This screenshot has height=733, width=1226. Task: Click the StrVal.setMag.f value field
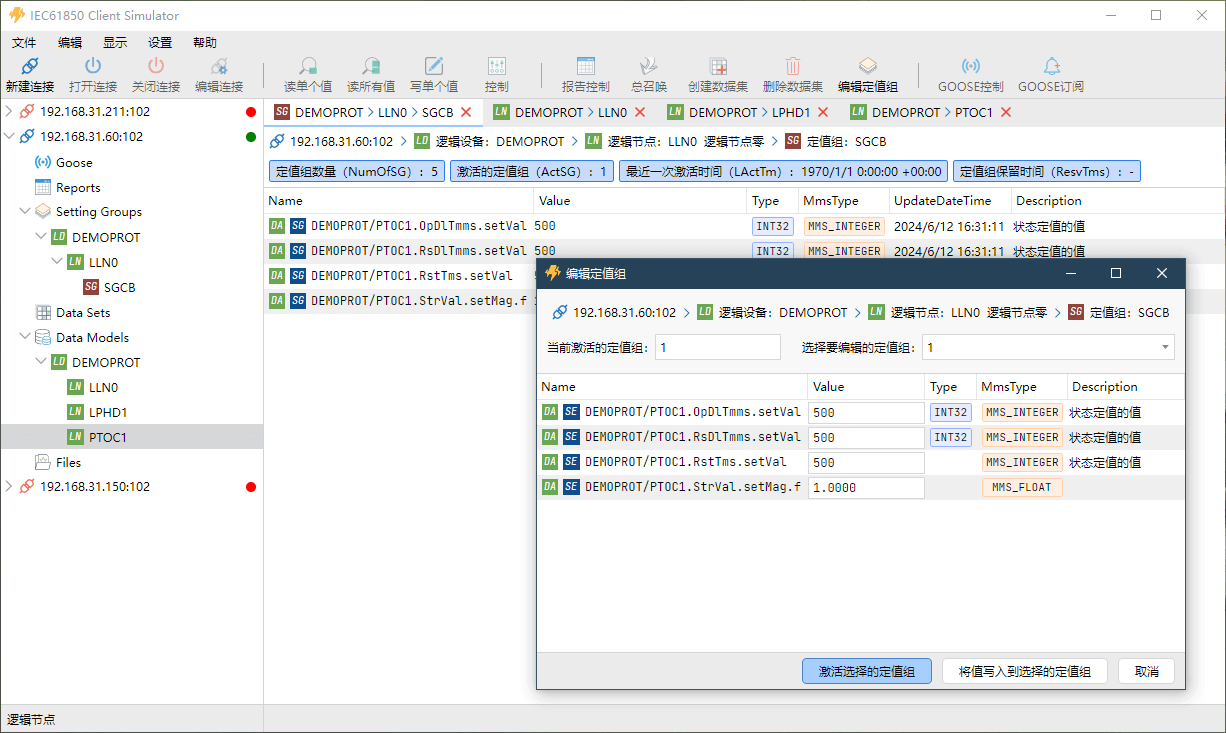(866, 488)
